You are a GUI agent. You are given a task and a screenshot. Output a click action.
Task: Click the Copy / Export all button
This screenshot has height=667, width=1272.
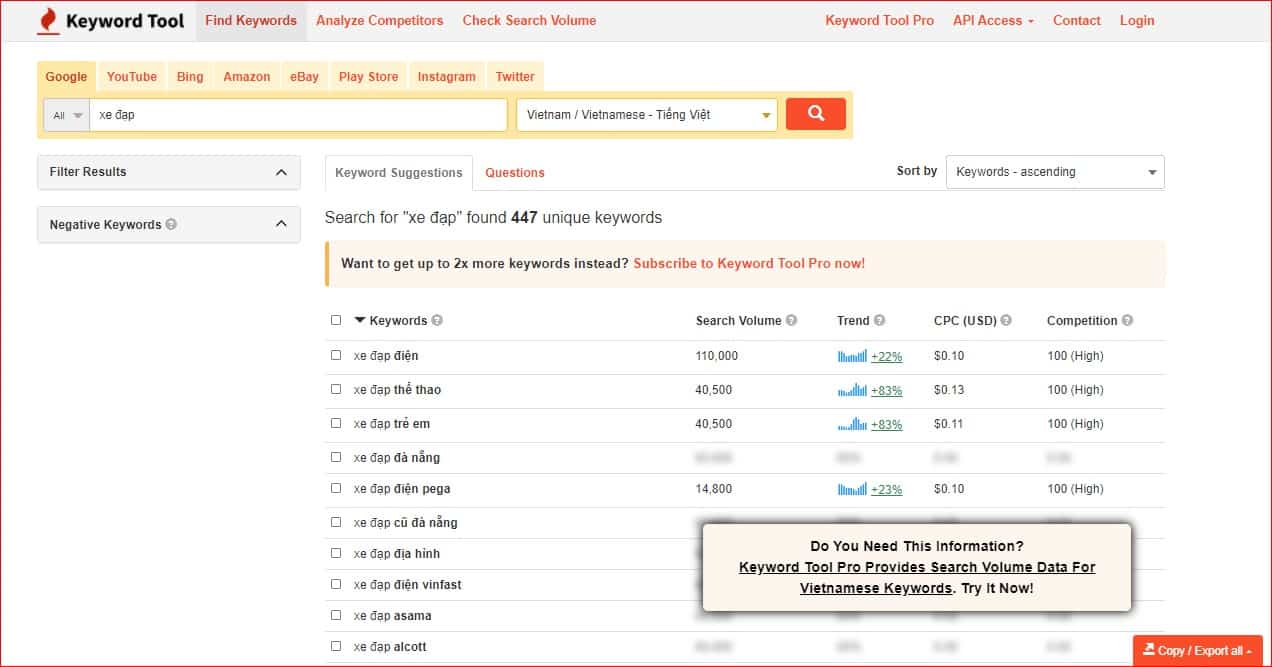[x=1197, y=650]
